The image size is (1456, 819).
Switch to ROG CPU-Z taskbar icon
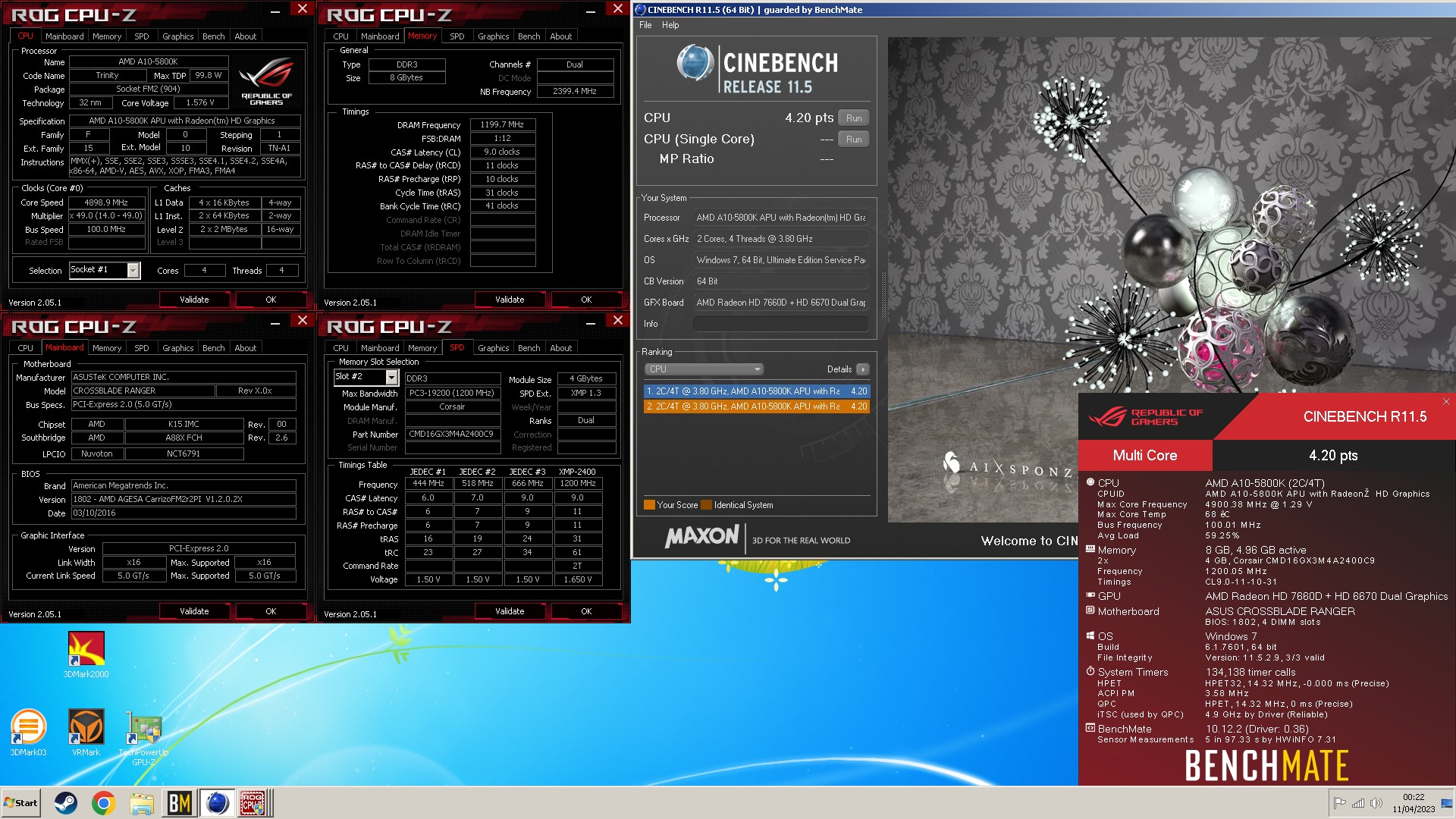point(253,803)
